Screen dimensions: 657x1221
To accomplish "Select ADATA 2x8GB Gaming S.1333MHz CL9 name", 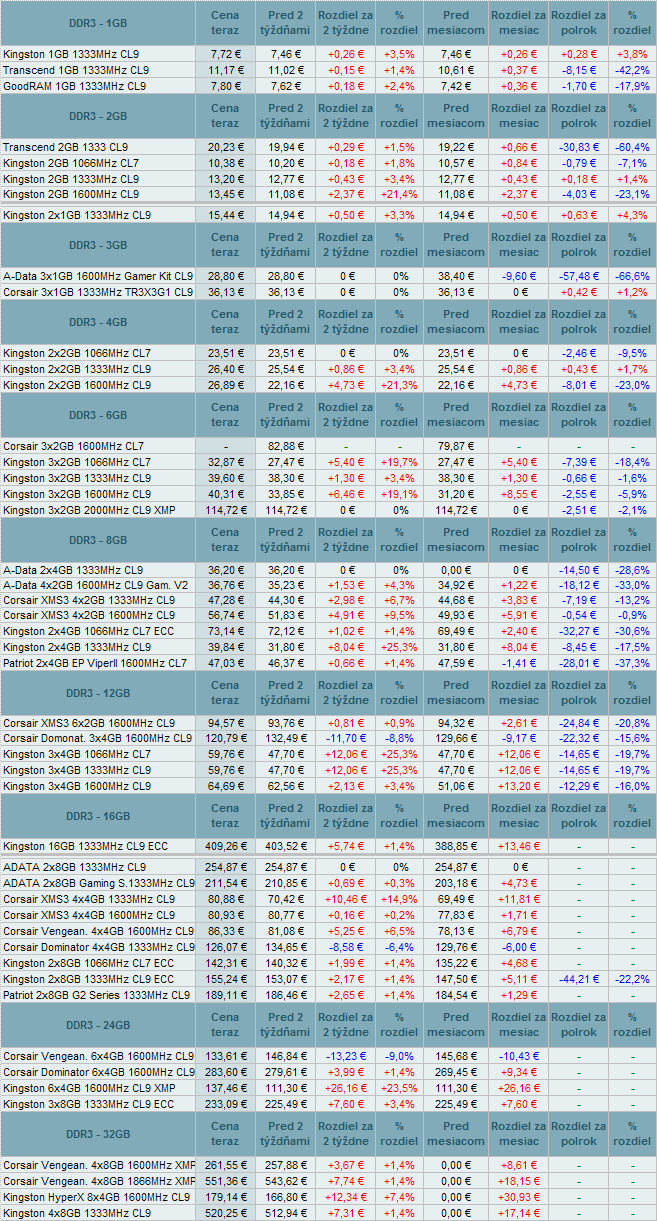I will pos(98,883).
